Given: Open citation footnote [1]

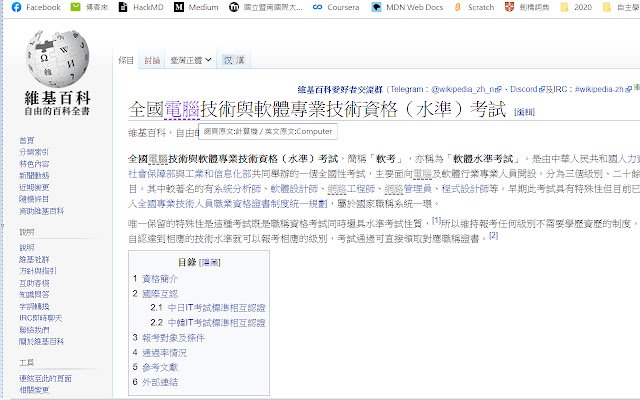Looking at the screenshot, I should tap(436, 220).
